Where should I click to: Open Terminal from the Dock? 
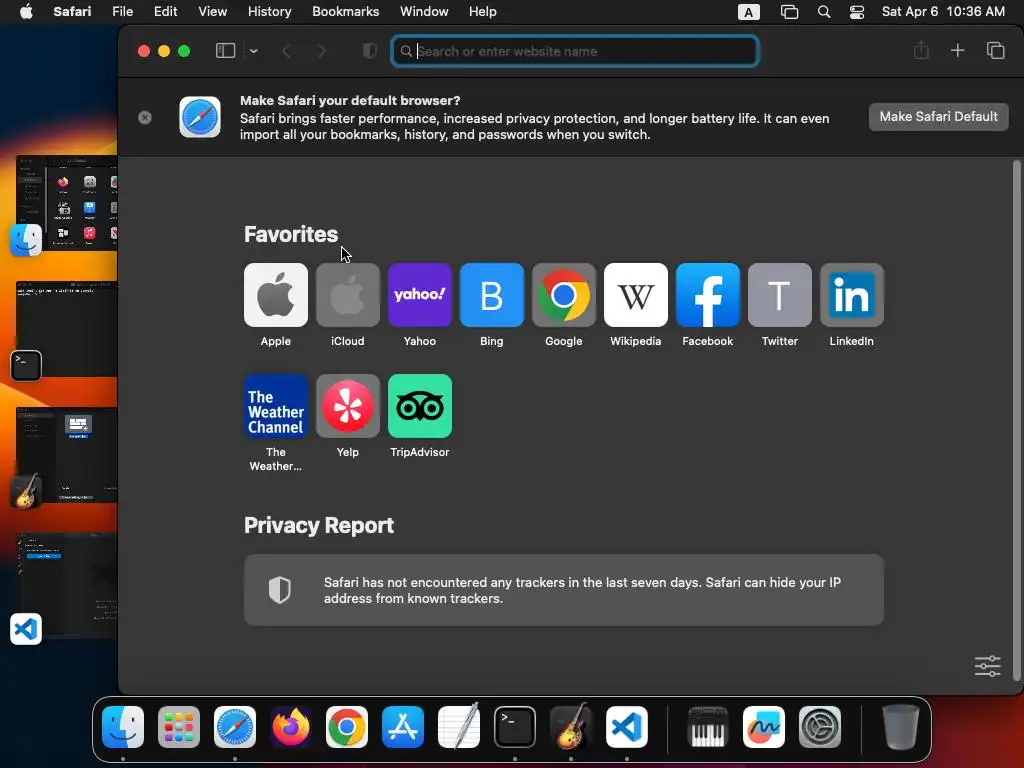pos(515,727)
